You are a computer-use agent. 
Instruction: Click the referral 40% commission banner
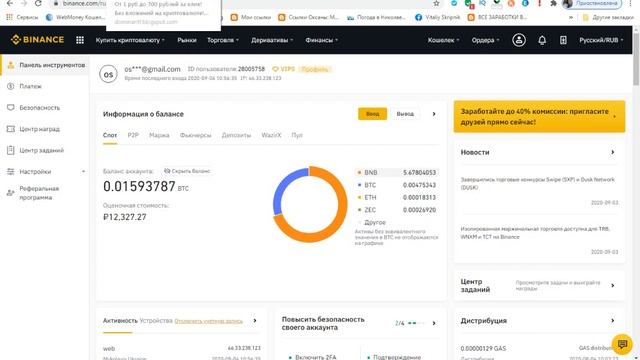click(539, 116)
